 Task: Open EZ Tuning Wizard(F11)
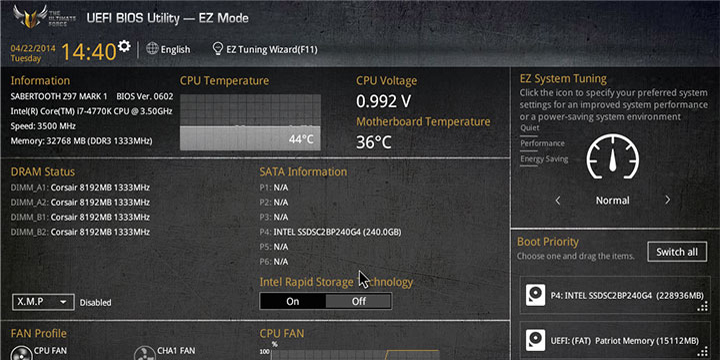(272, 49)
